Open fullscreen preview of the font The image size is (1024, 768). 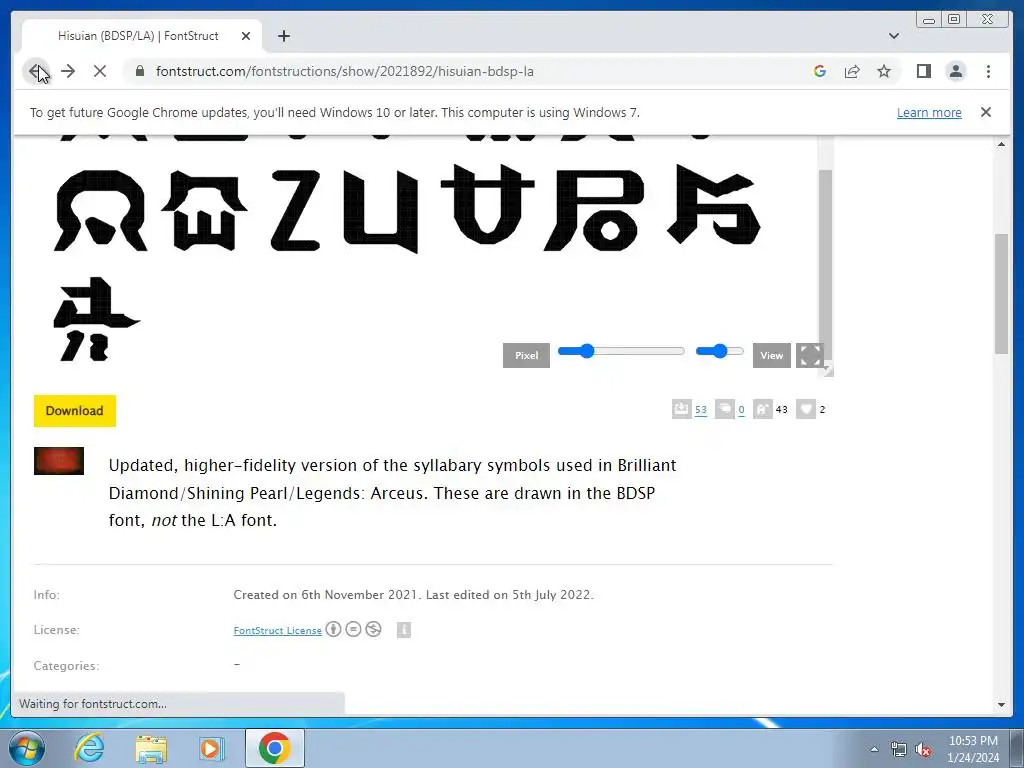[809, 355]
